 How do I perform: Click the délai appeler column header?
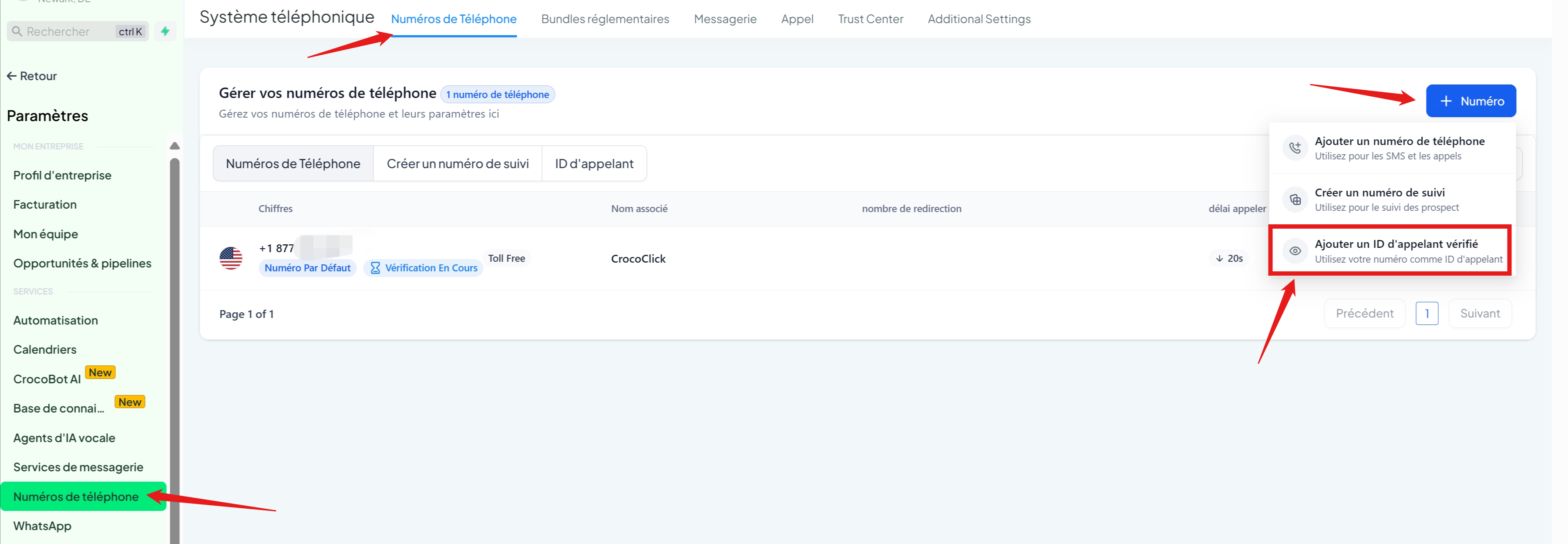[x=1237, y=209]
